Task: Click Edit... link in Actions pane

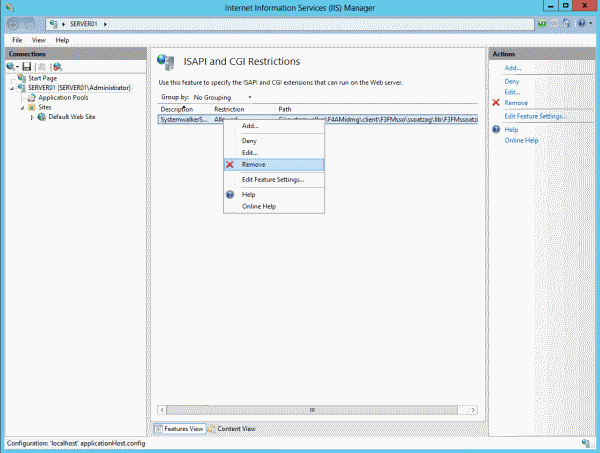Action: click(512, 92)
